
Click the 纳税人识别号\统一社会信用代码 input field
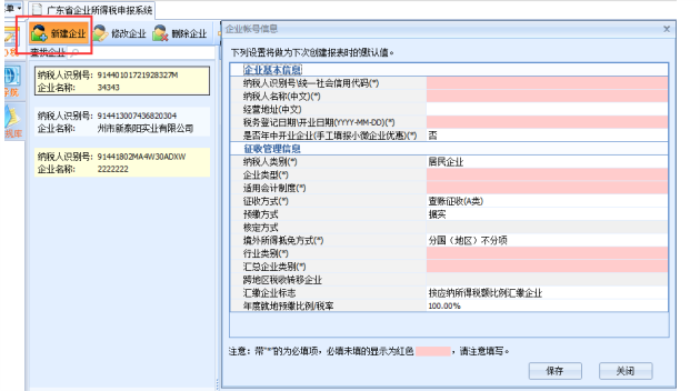[547, 83]
